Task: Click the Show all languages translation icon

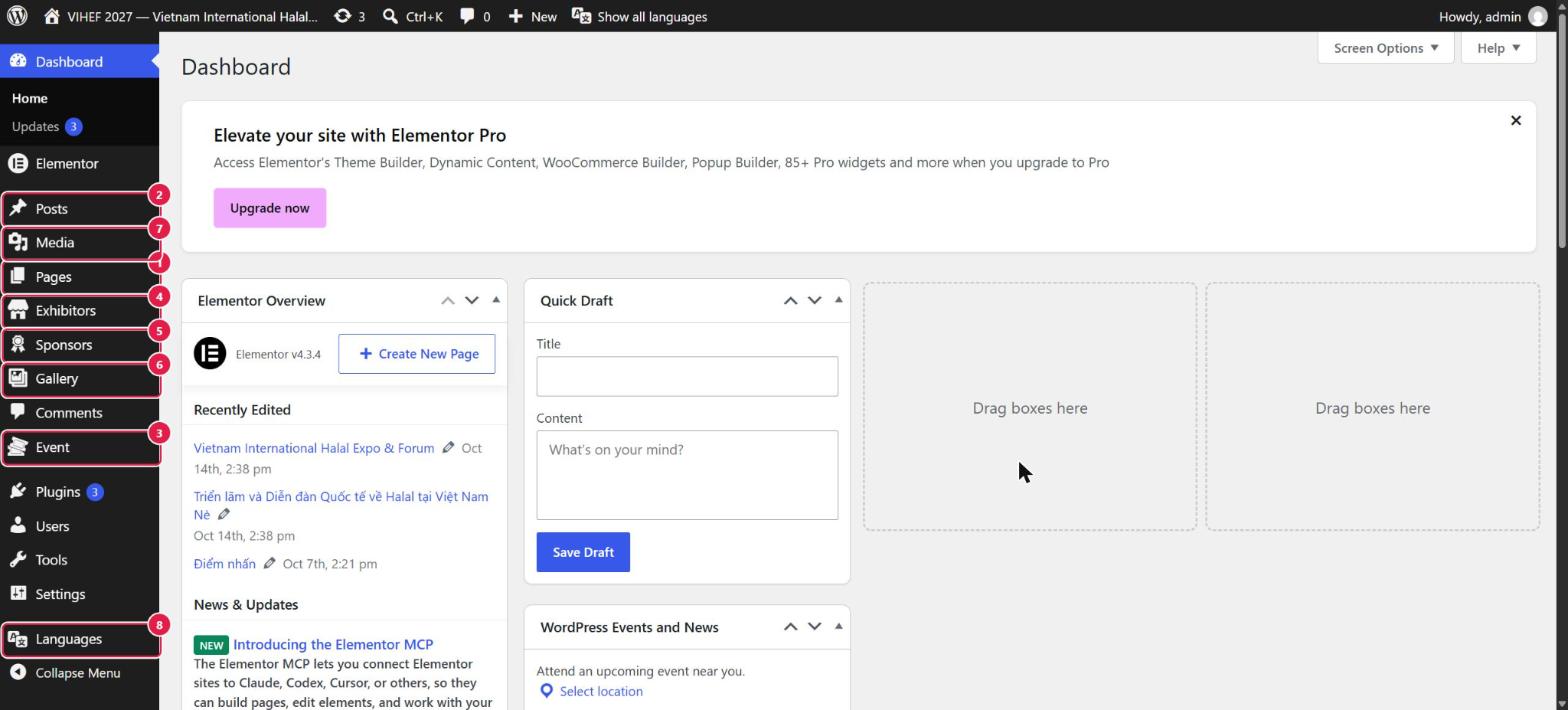Action: [581, 16]
